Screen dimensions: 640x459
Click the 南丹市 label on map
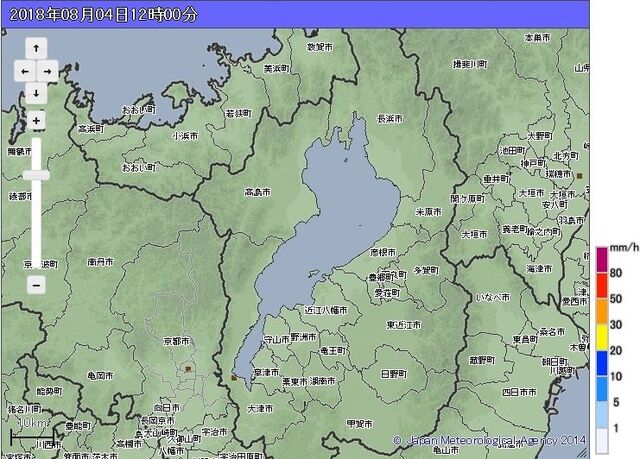(100, 262)
